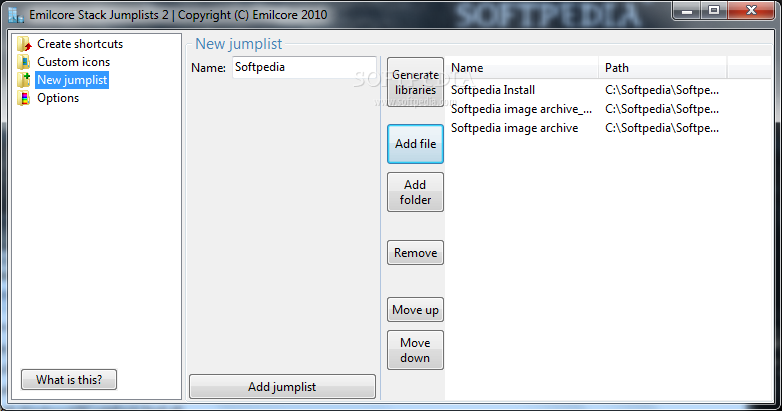The image size is (782, 411).
Task: Click the Options colorful icon
Action: (x=24, y=98)
